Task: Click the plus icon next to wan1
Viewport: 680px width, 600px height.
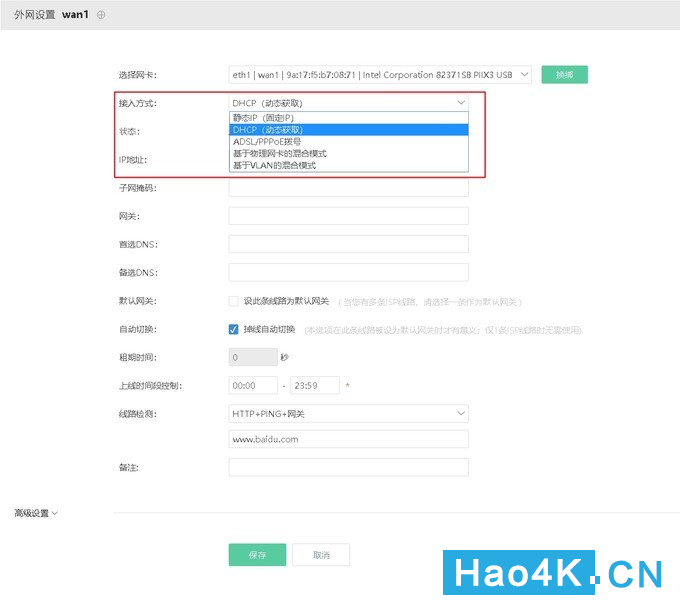Action: click(101, 15)
